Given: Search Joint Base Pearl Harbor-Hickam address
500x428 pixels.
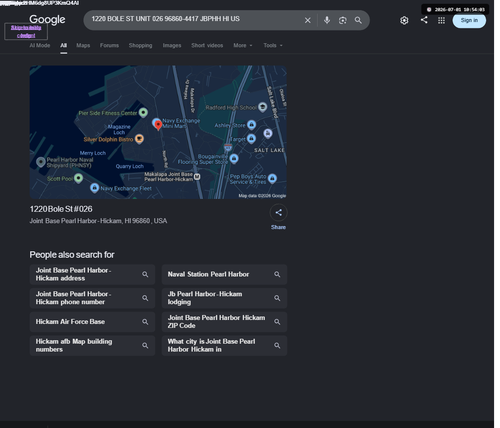Looking at the screenshot, I should click(x=92, y=274).
